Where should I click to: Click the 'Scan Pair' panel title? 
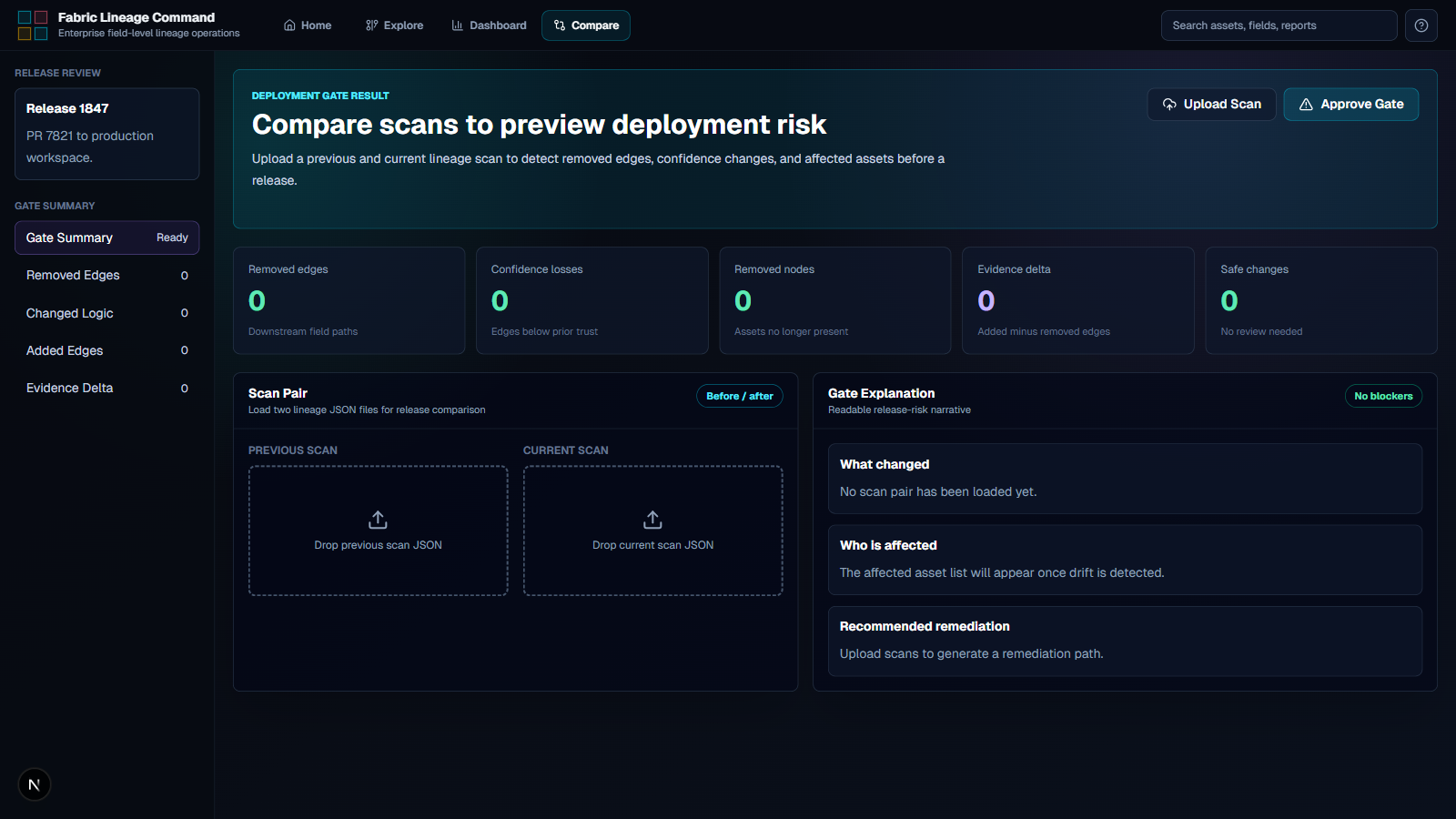click(278, 393)
